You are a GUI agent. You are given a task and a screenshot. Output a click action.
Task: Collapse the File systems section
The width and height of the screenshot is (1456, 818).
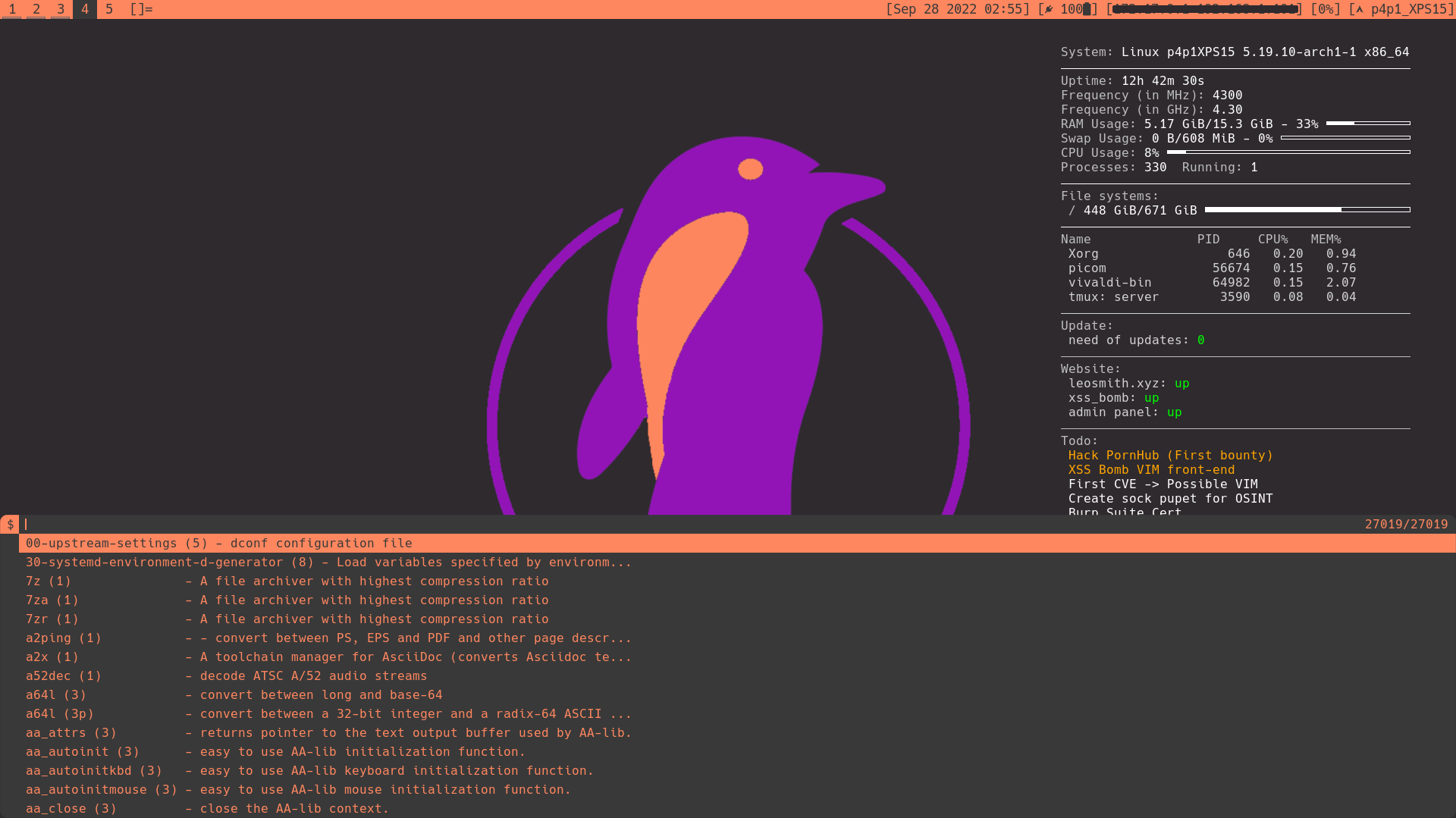[1109, 196]
